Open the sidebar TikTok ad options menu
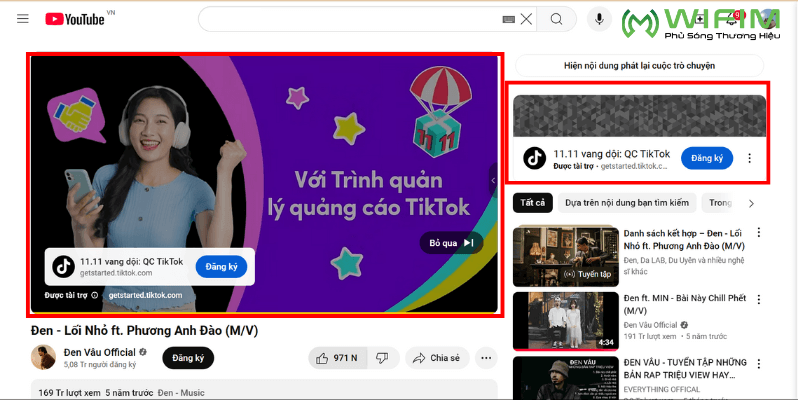800x400 pixels. [x=749, y=158]
